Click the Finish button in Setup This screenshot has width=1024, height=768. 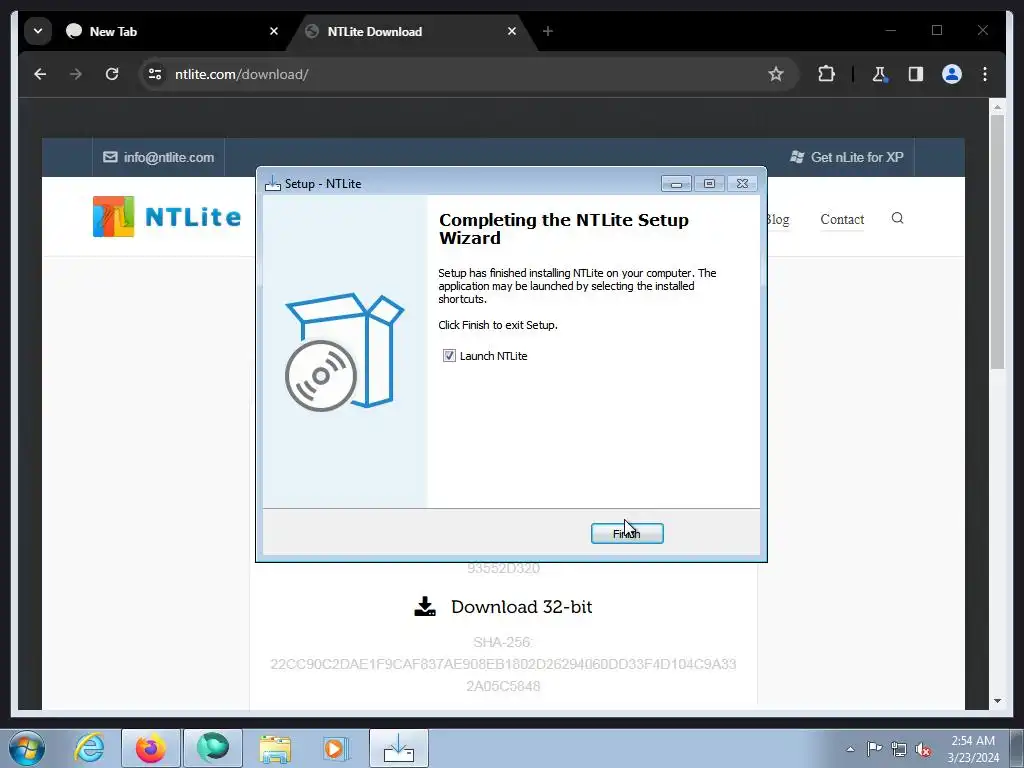[627, 534]
